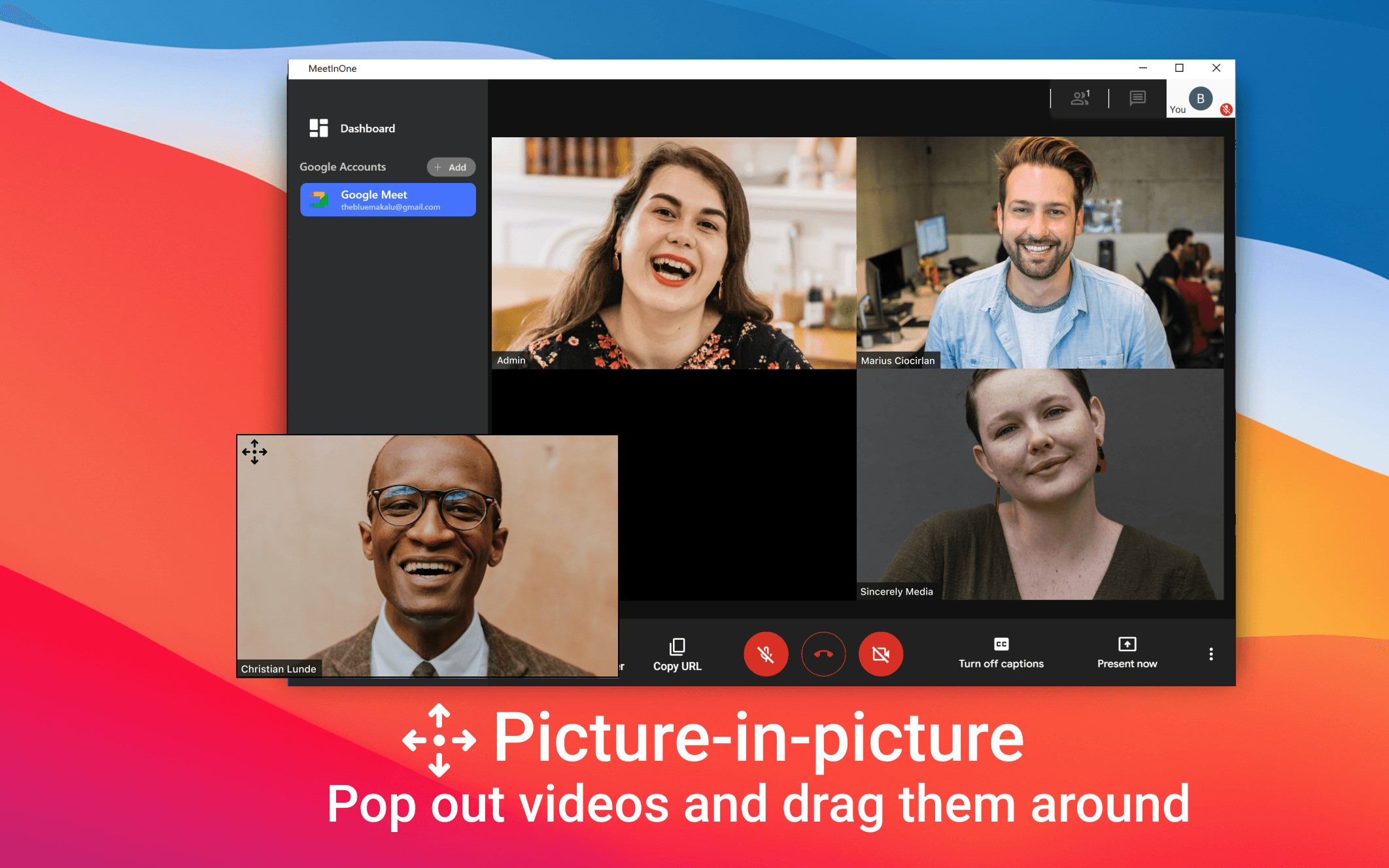Open the participants list icon
Viewport: 1389px width, 868px height.
coord(1080,98)
